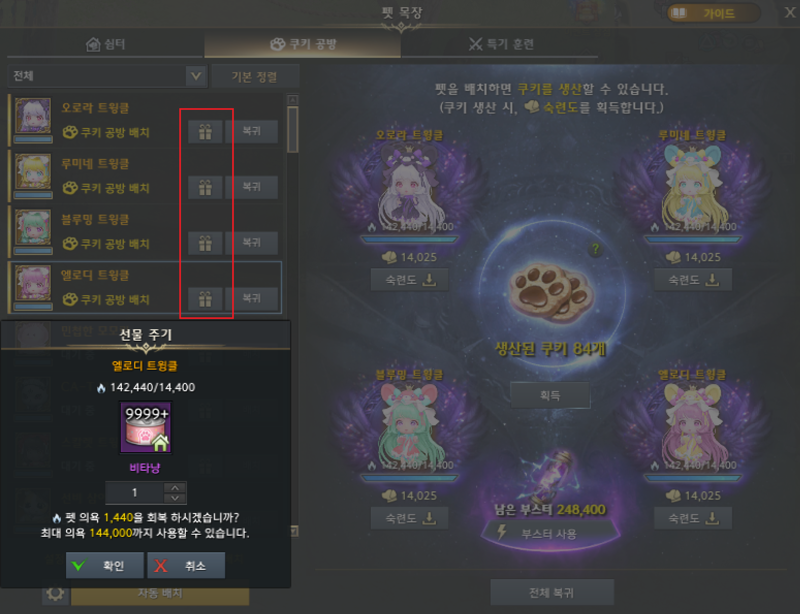Click the paw cookie icon in center

[x=552, y=291]
